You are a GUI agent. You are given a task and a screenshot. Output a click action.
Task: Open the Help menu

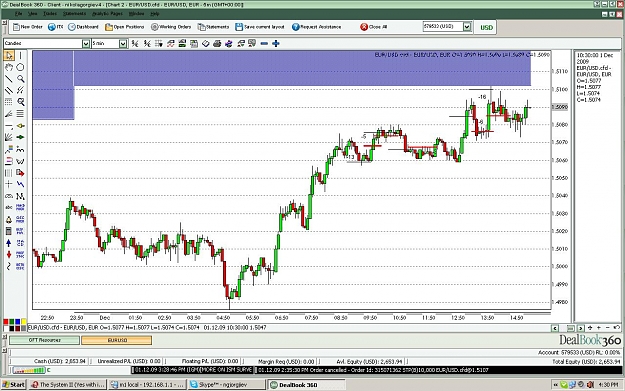155,14
